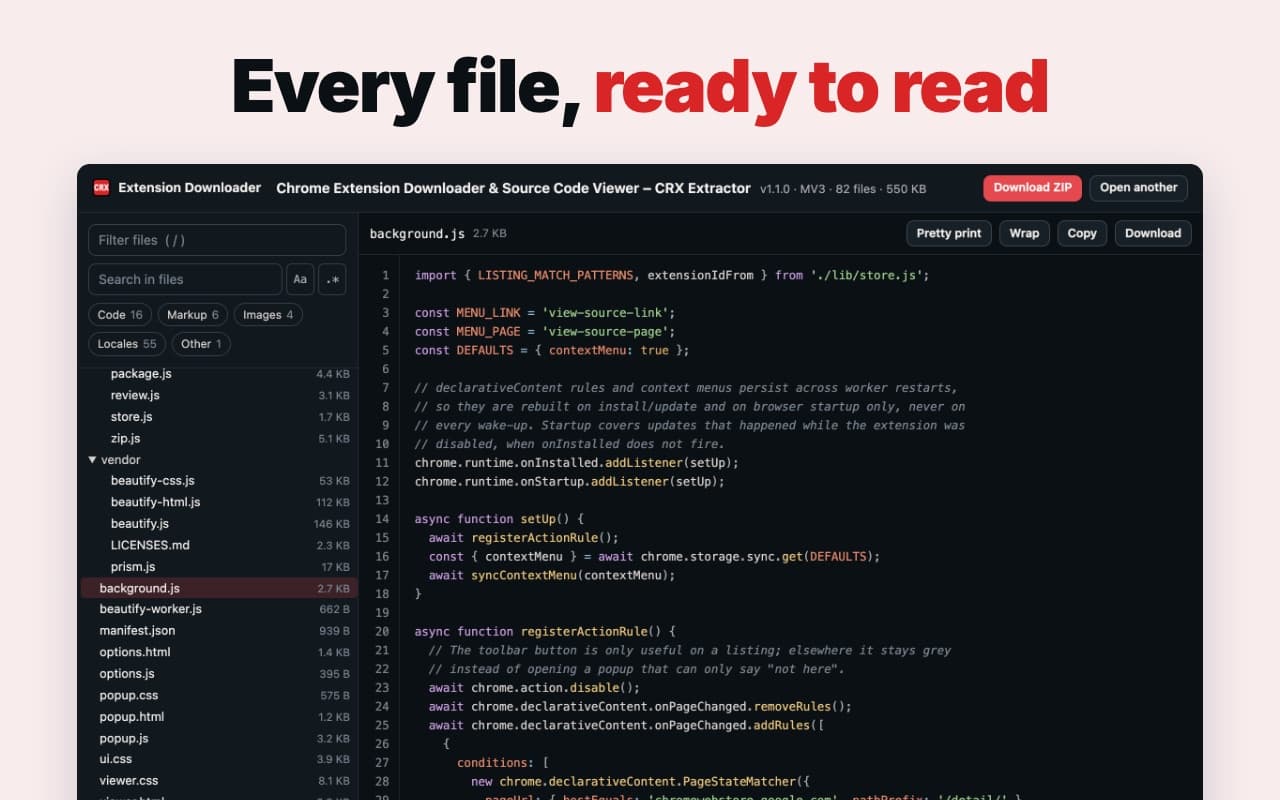Open options.js file
Screen dimensions: 1280x800
click(x=219, y=674)
